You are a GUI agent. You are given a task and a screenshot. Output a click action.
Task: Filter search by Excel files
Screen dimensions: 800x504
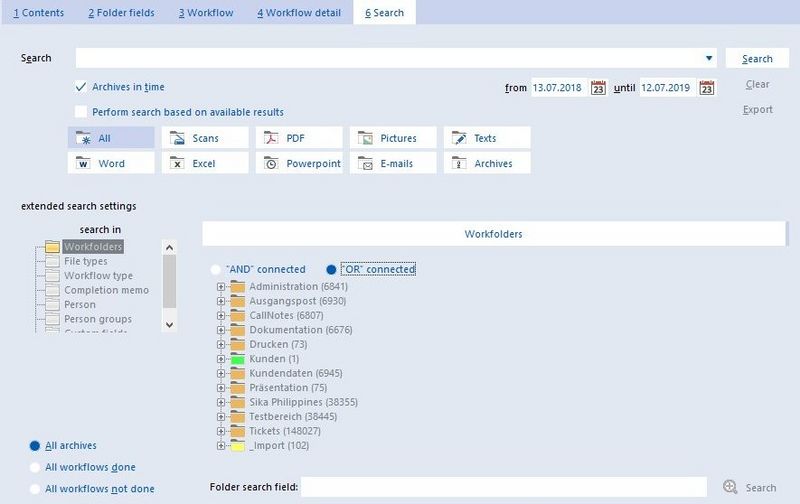(x=176, y=163)
